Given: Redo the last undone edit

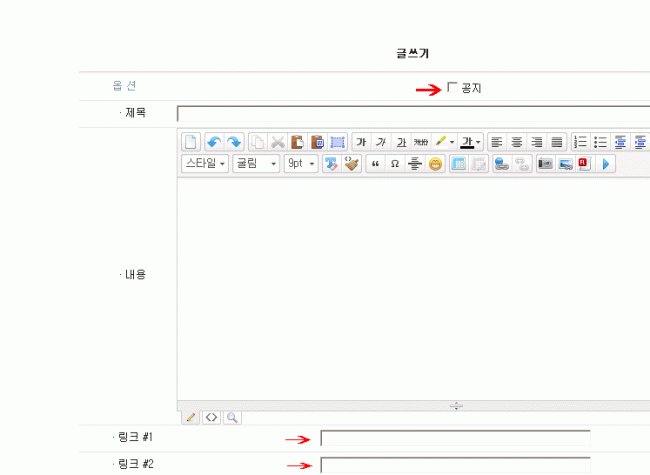Looking at the screenshot, I should pyautogui.click(x=234, y=142).
